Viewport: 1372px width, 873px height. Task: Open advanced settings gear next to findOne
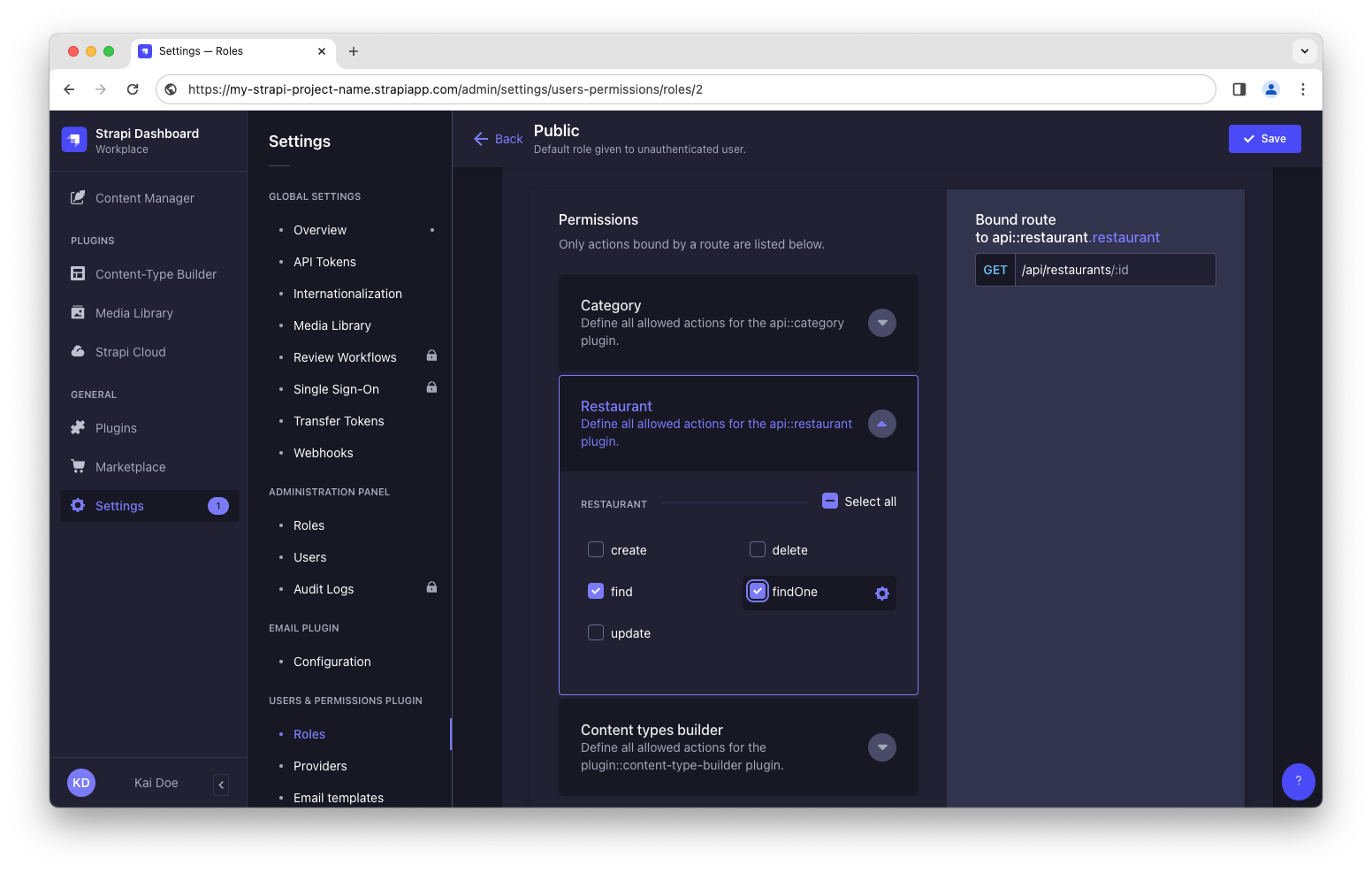(x=881, y=593)
